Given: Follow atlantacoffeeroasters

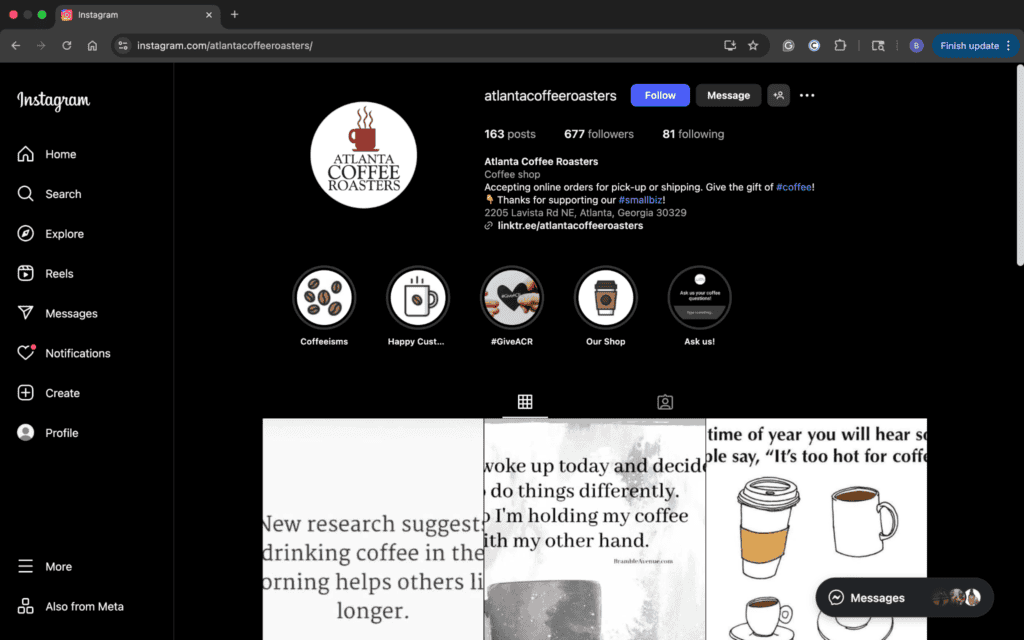Looking at the screenshot, I should tap(660, 95).
